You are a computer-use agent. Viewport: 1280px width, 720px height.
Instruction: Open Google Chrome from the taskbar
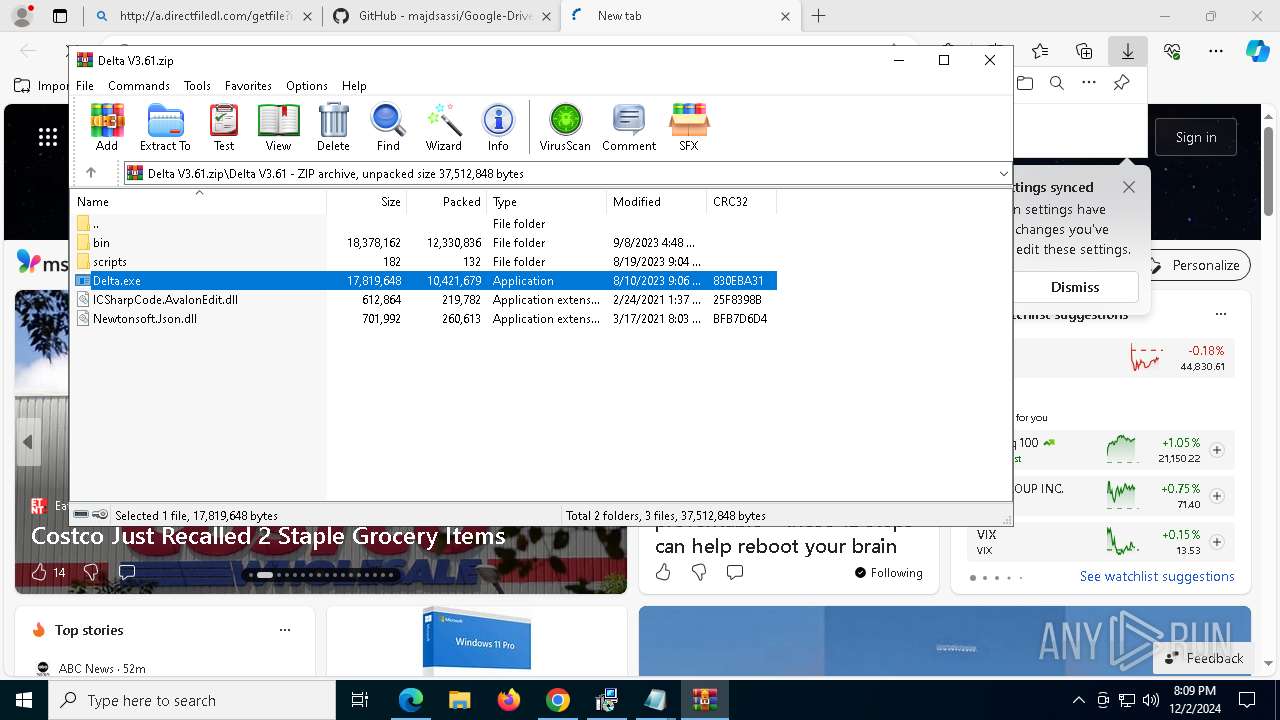pyautogui.click(x=557, y=700)
